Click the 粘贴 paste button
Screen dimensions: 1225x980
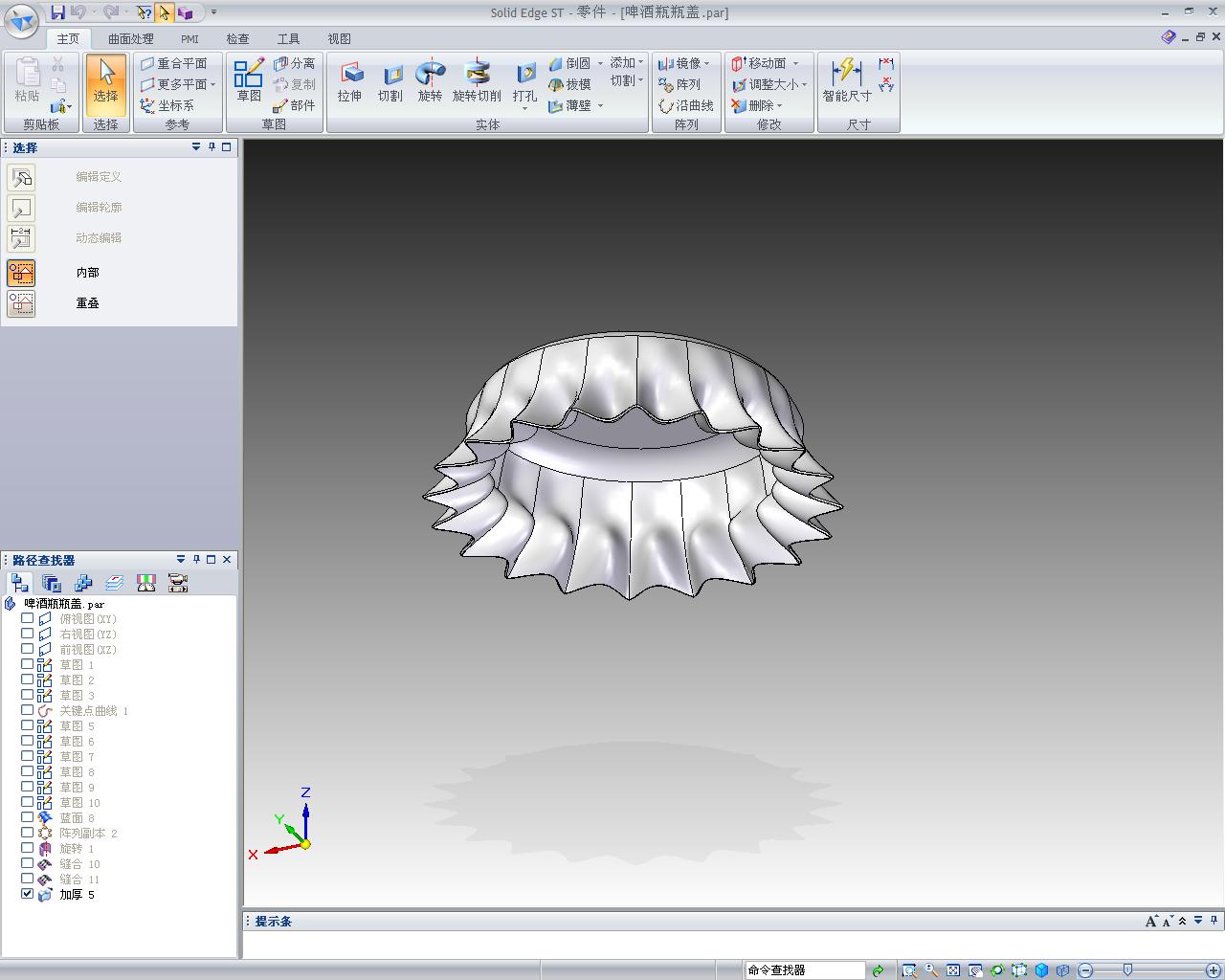(x=27, y=81)
